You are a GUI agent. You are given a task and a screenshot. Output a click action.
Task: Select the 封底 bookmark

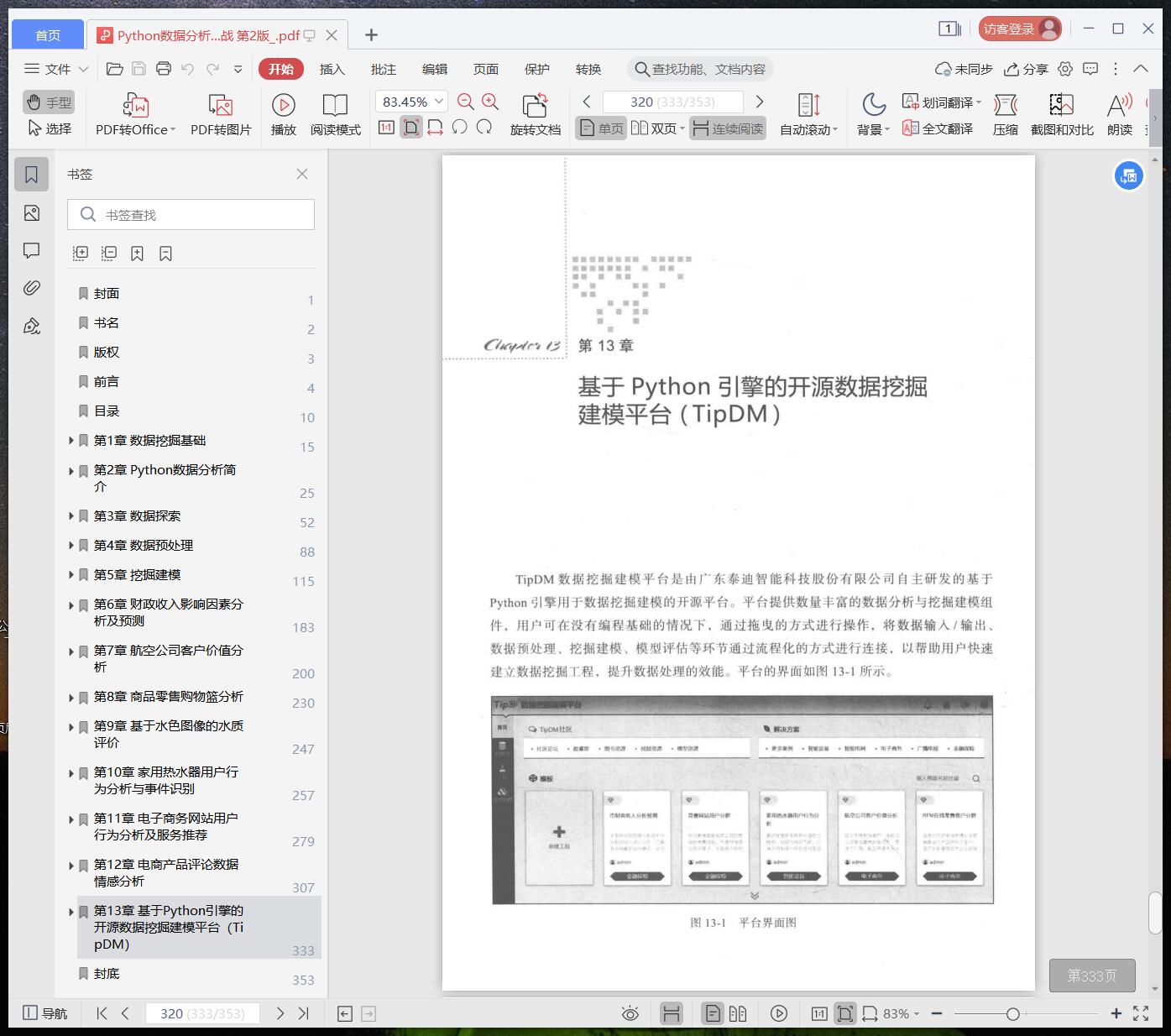click(x=107, y=973)
